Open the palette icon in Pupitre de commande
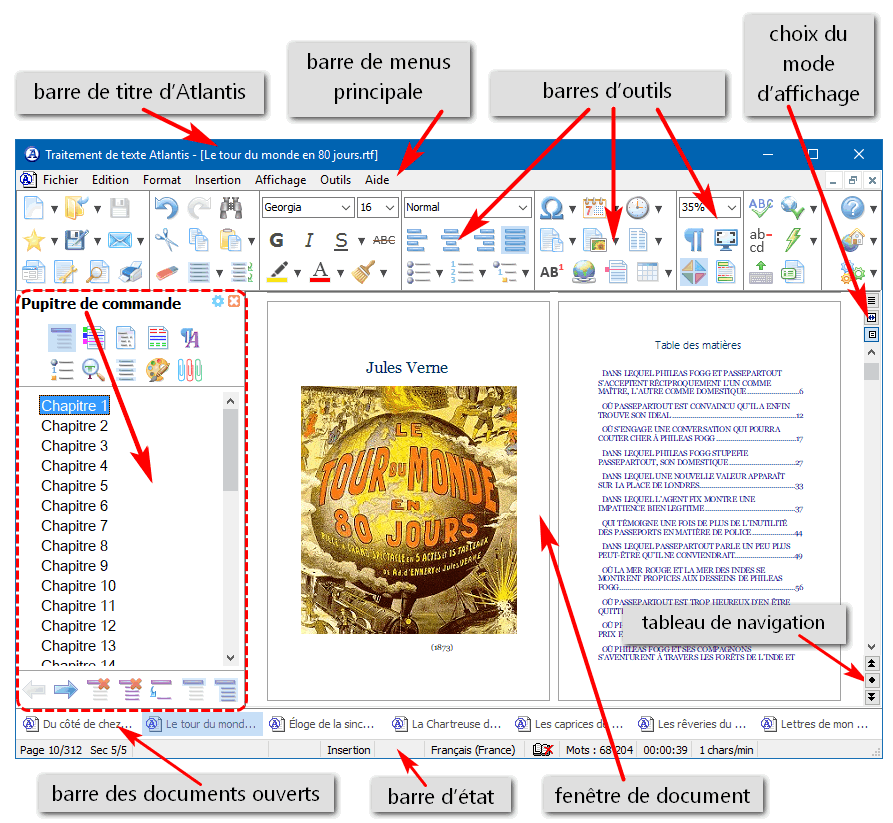Image resolution: width=893 pixels, height=823 pixels. pos(157,370)
